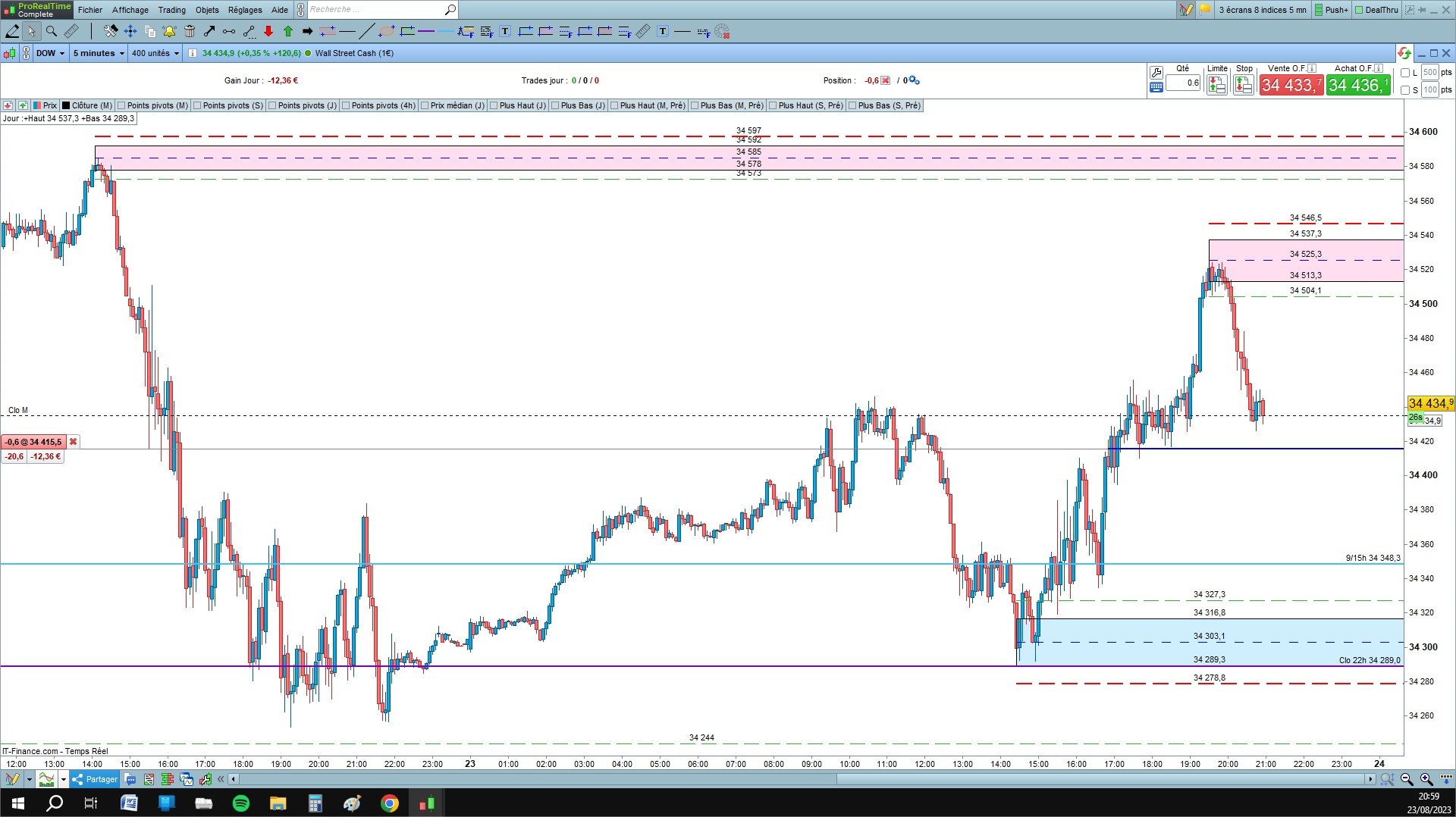Insert a red down arrow
This screenshot has width=1456, height=817.
pyautogui.click(x=268, y=31)
